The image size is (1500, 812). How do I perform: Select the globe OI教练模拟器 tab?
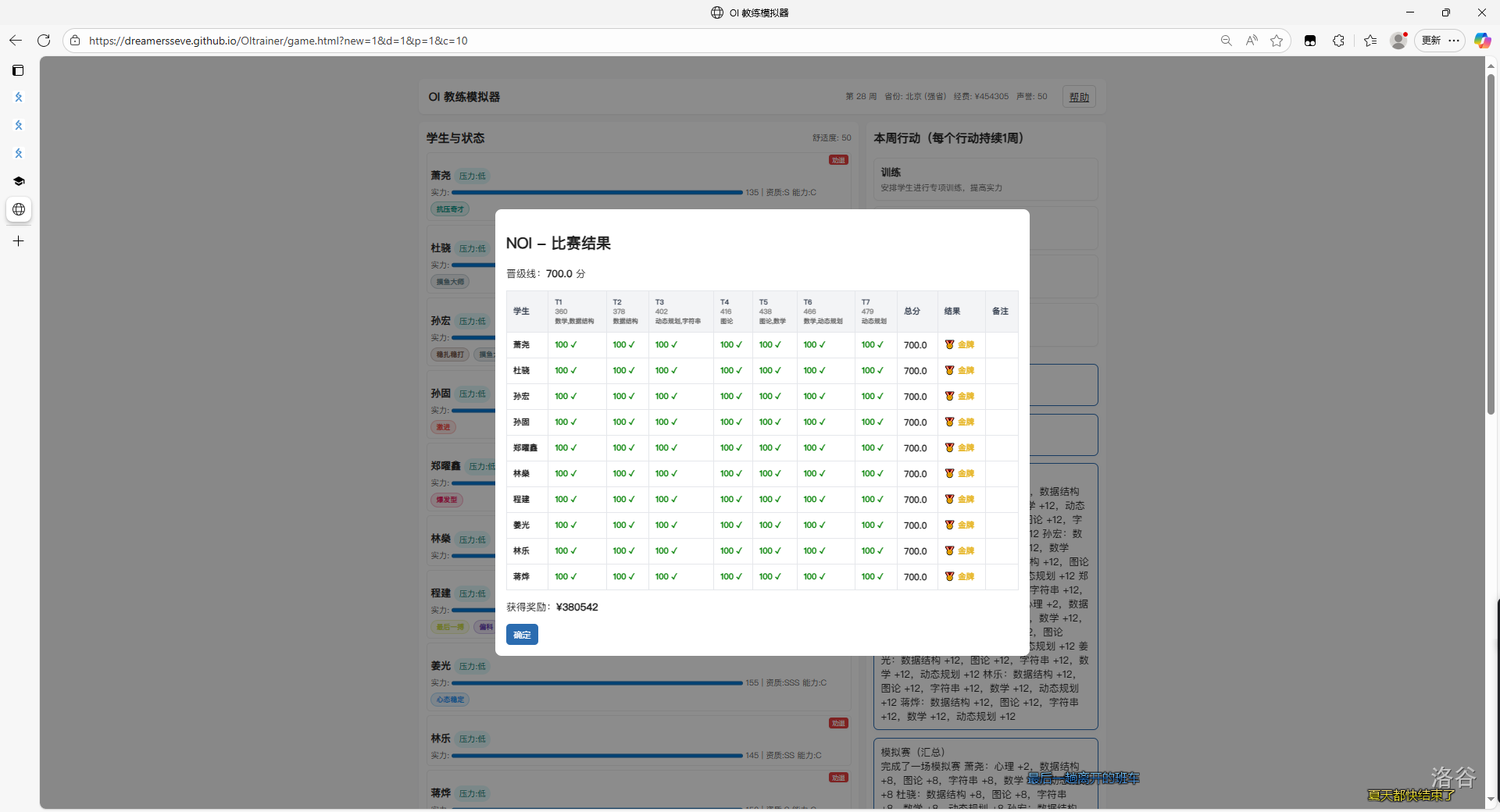tap(18, 209)
